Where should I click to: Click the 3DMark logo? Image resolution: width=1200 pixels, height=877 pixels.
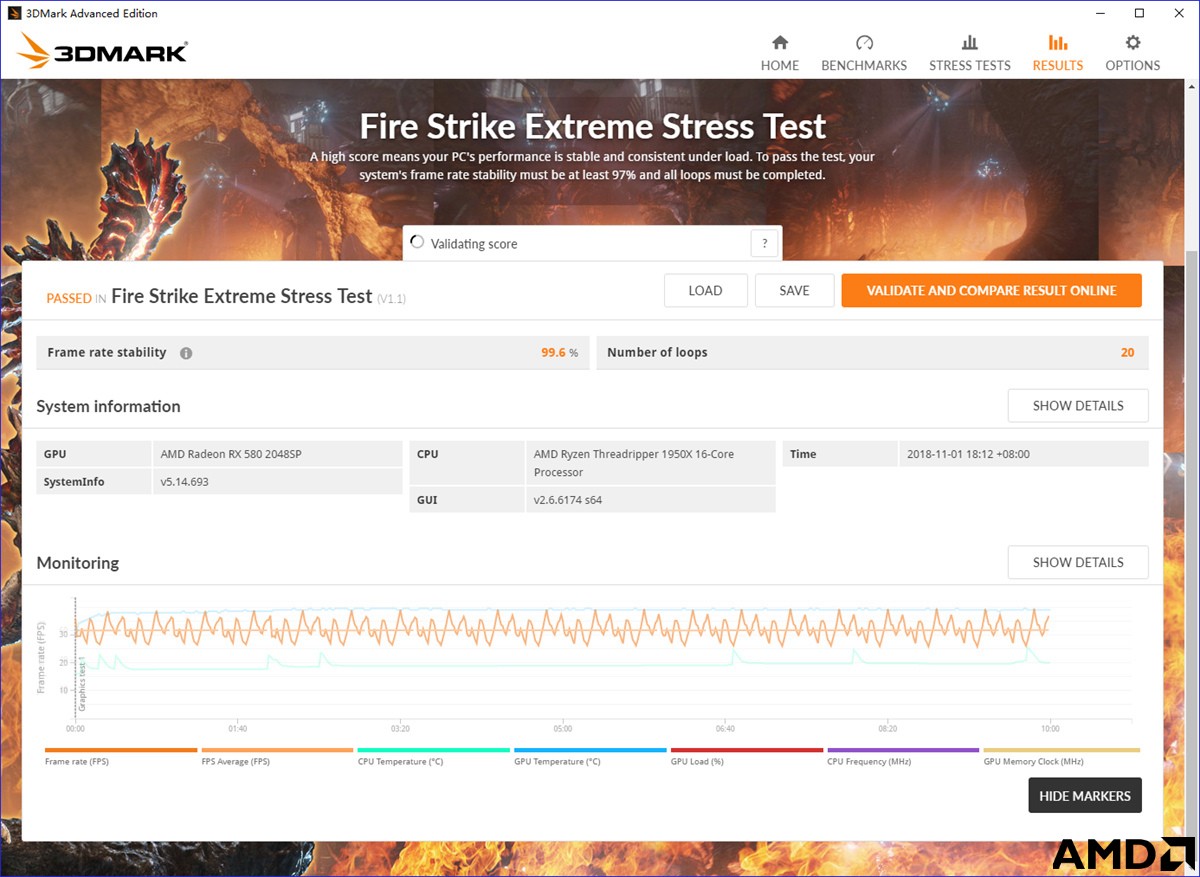[102, 52]
